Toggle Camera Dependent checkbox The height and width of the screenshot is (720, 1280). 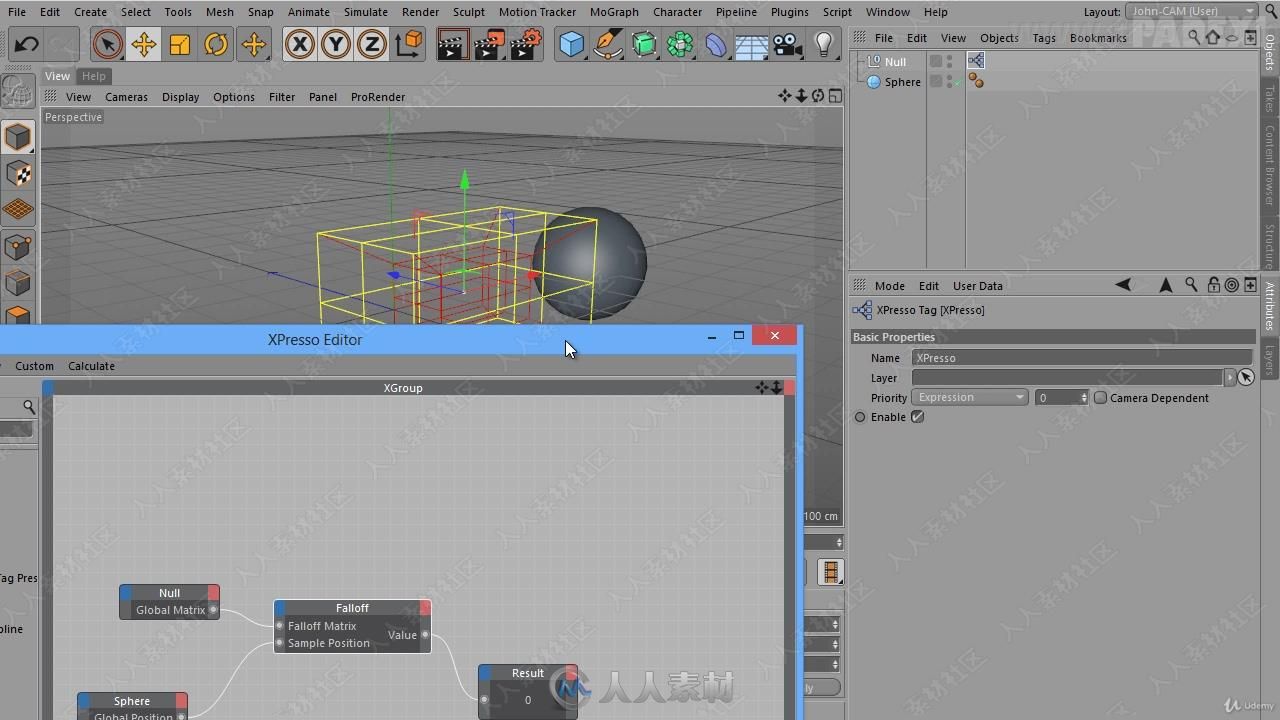coord(1100,398)
